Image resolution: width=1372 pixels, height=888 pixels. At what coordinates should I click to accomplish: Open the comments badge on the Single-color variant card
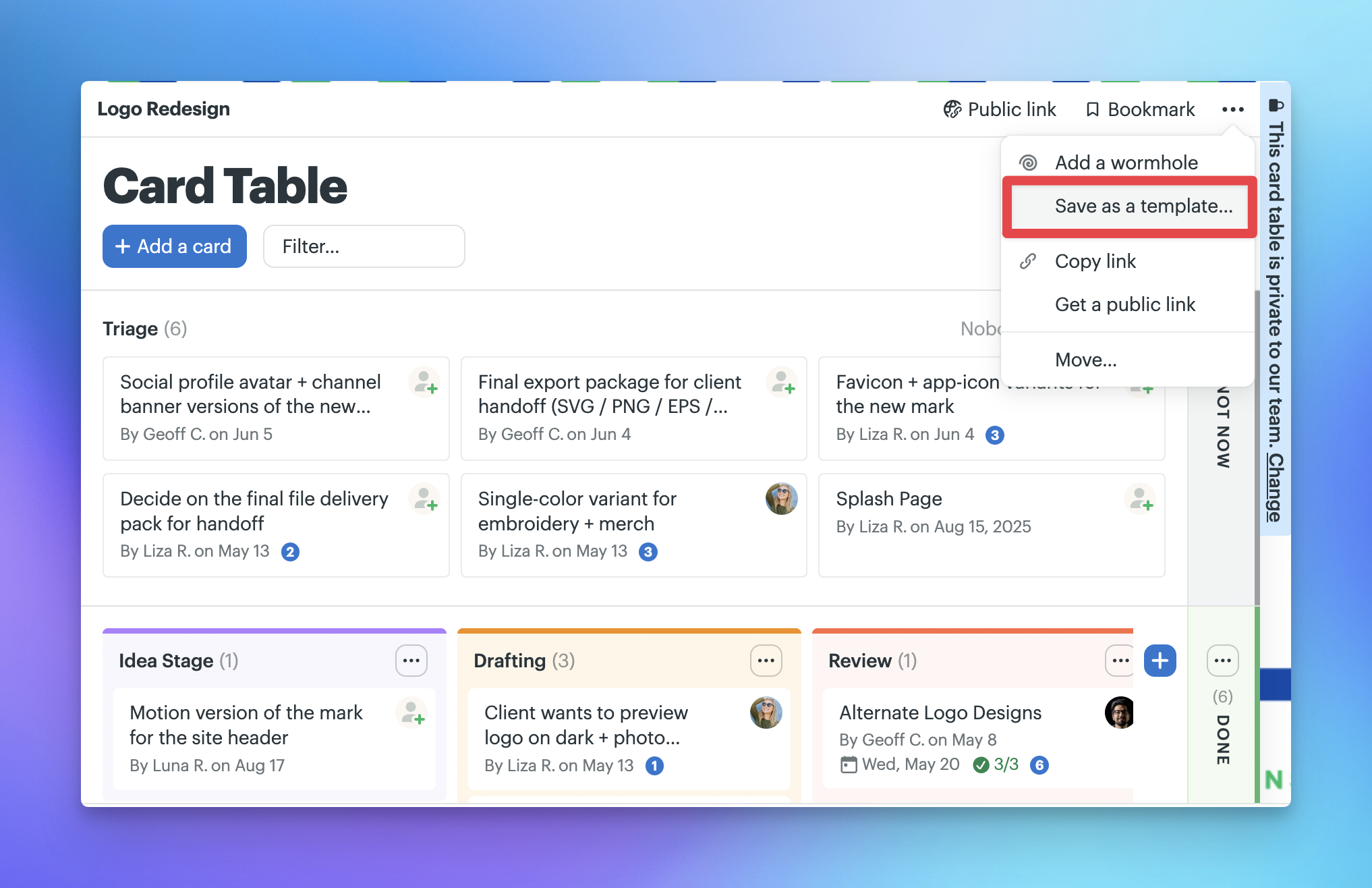[648, 552]
